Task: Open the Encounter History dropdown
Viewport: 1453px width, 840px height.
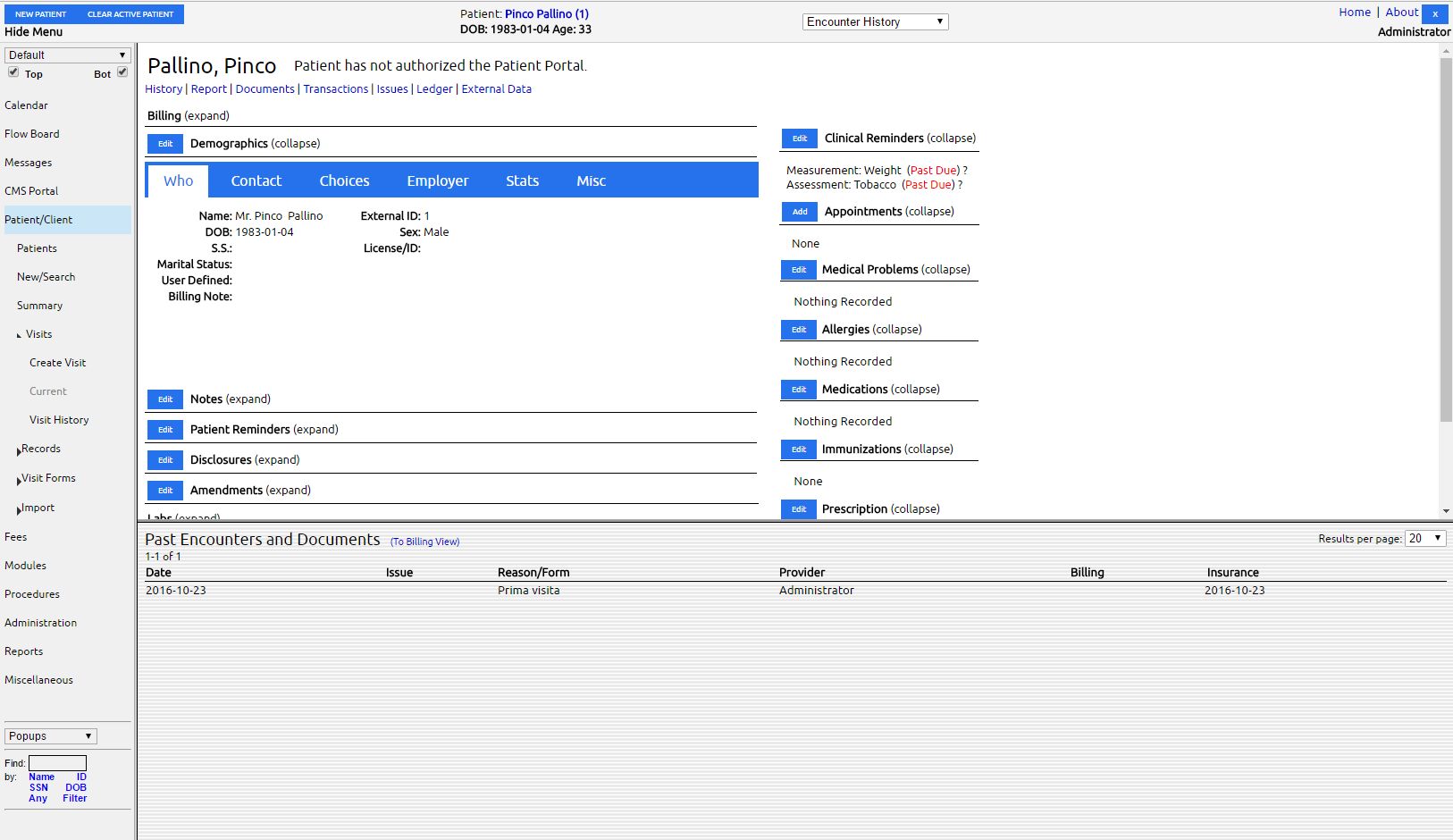Action: pos(875,22)
